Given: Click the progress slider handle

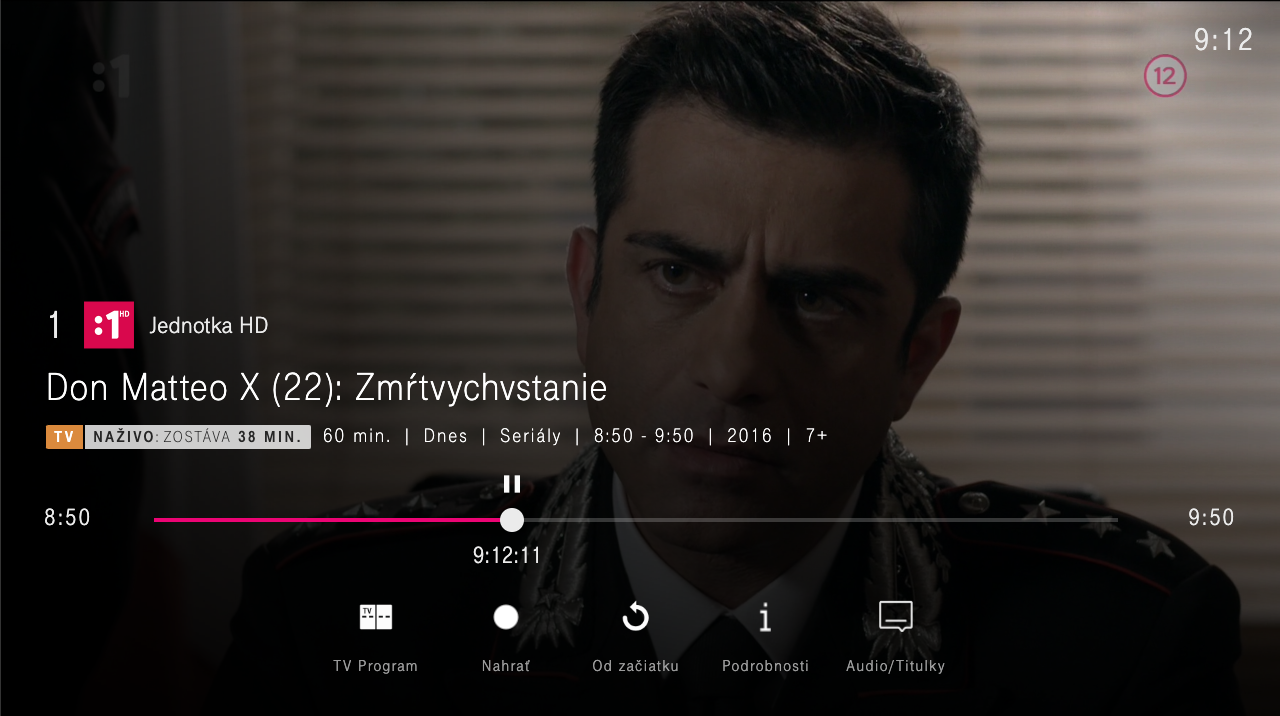Looking at the screenshot, I should tap(512, 520).
